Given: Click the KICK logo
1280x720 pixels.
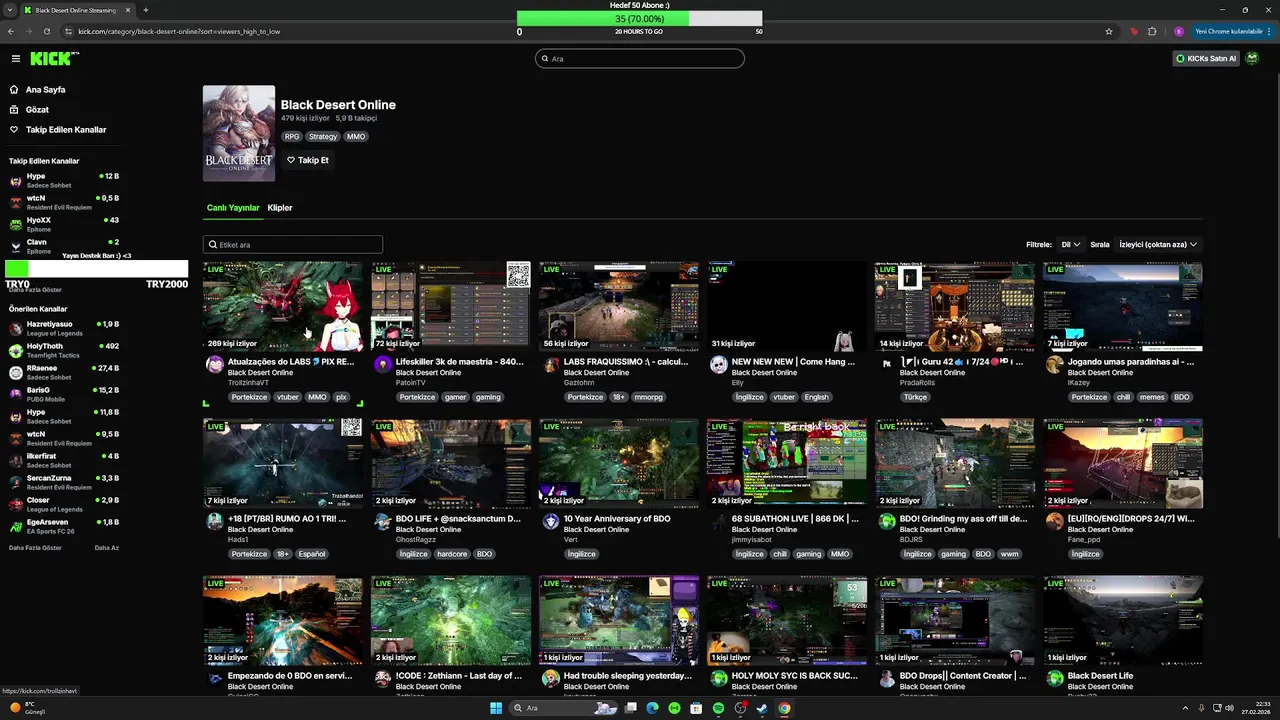Looking at the screenshot, I should (x=53, y=59).
